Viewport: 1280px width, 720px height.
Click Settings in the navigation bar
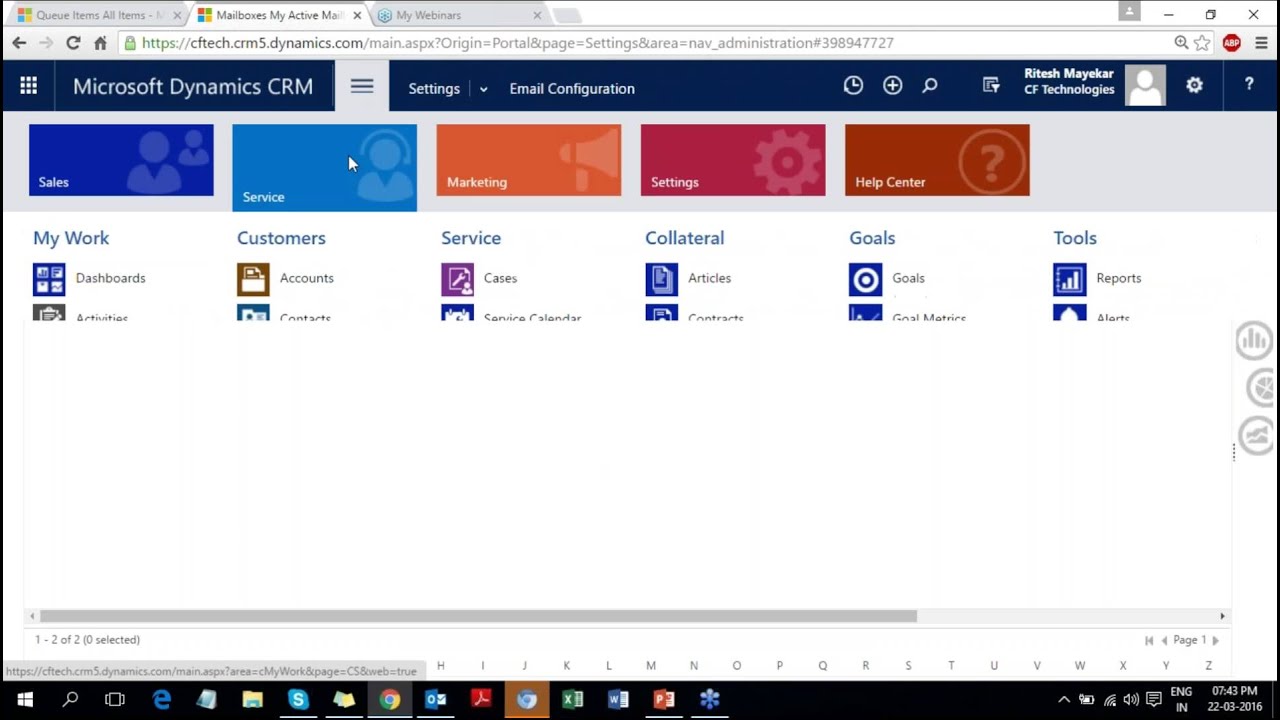(434, 89)
